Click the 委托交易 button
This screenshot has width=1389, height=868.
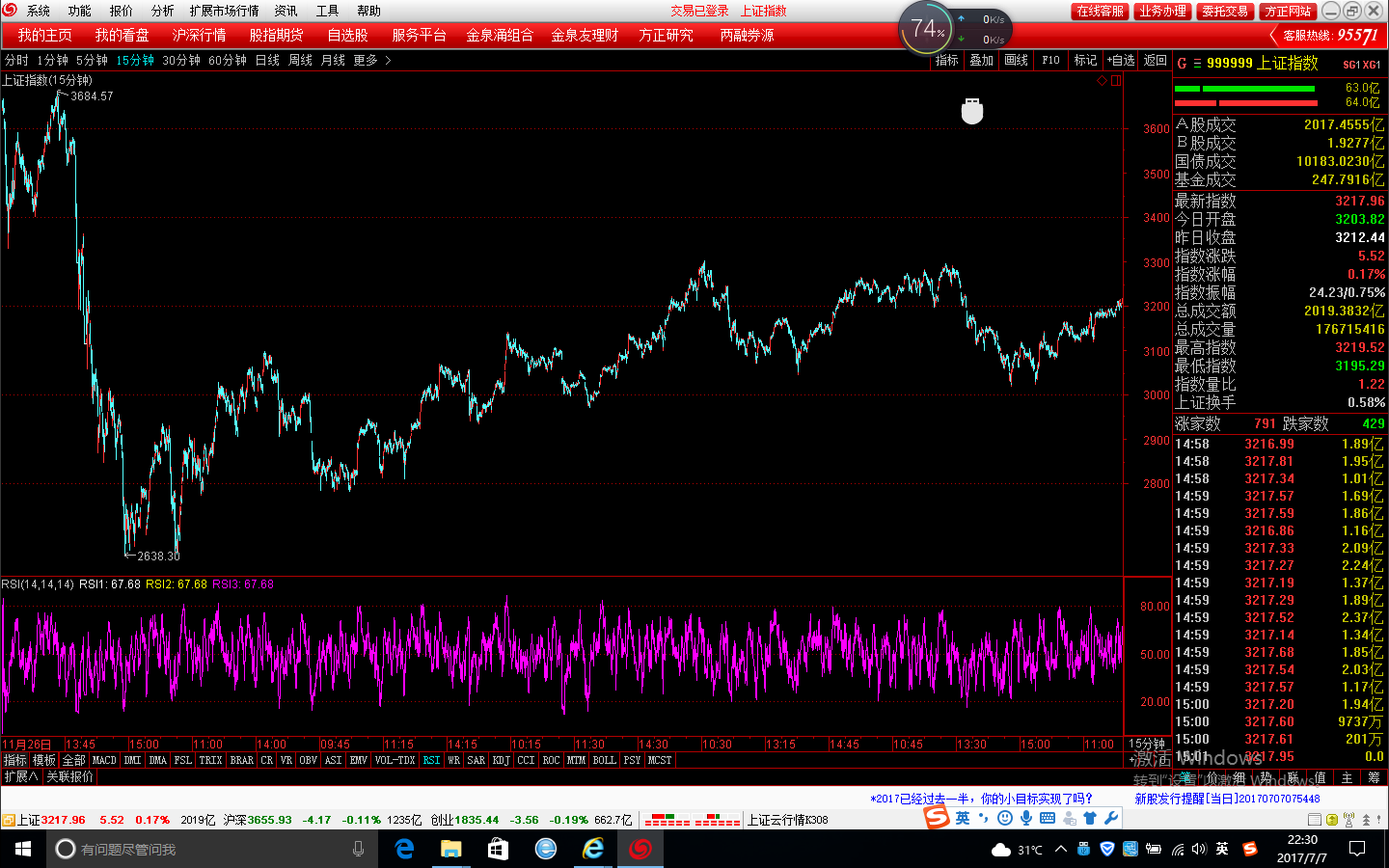tap(1225, 11)
